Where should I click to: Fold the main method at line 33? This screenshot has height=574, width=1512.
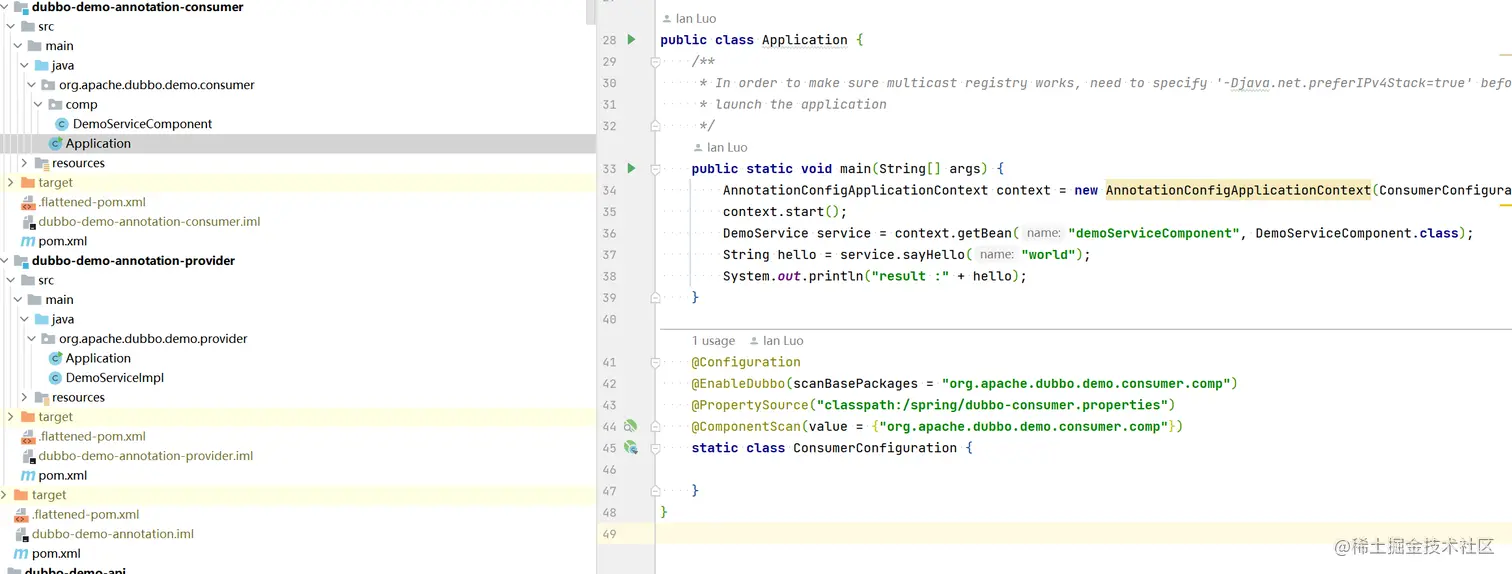click(x=655, y=168)
